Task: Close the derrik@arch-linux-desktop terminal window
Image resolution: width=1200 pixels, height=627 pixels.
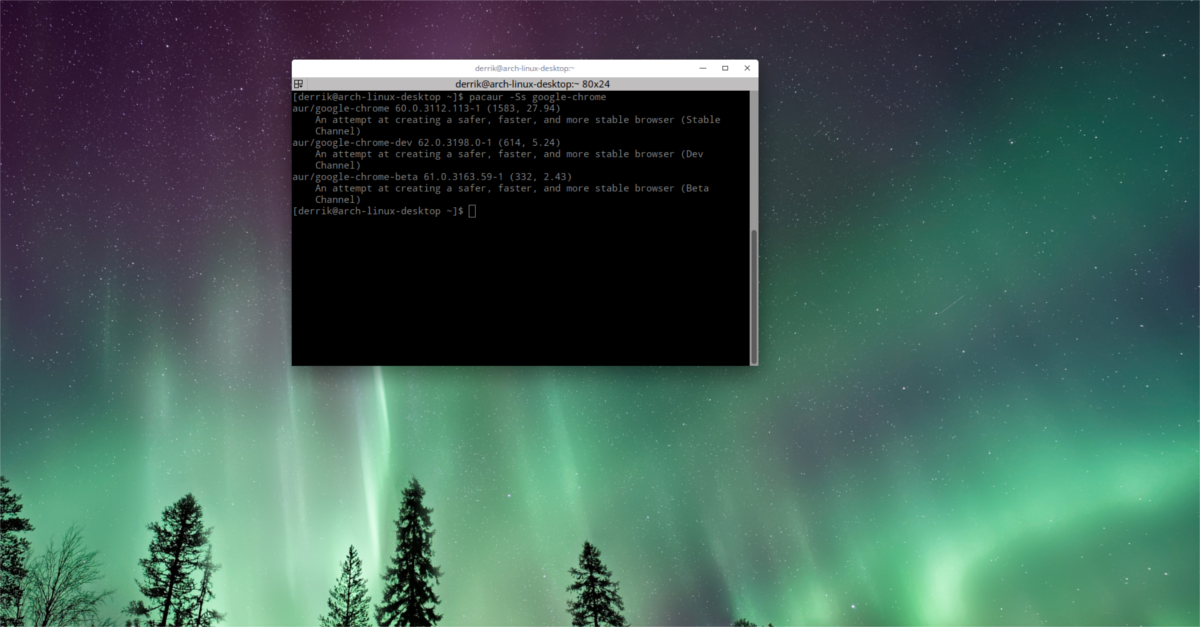Action: tap(747, 68)
